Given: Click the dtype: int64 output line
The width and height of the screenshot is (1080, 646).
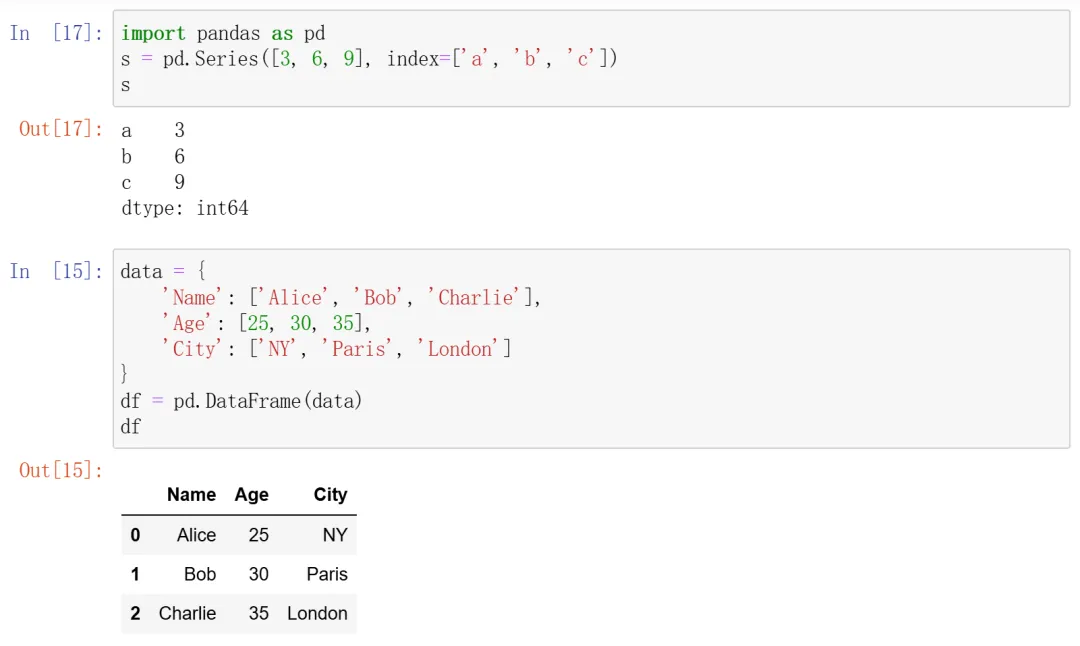Looking at the screenshot, I should click(x=185, y=208).
